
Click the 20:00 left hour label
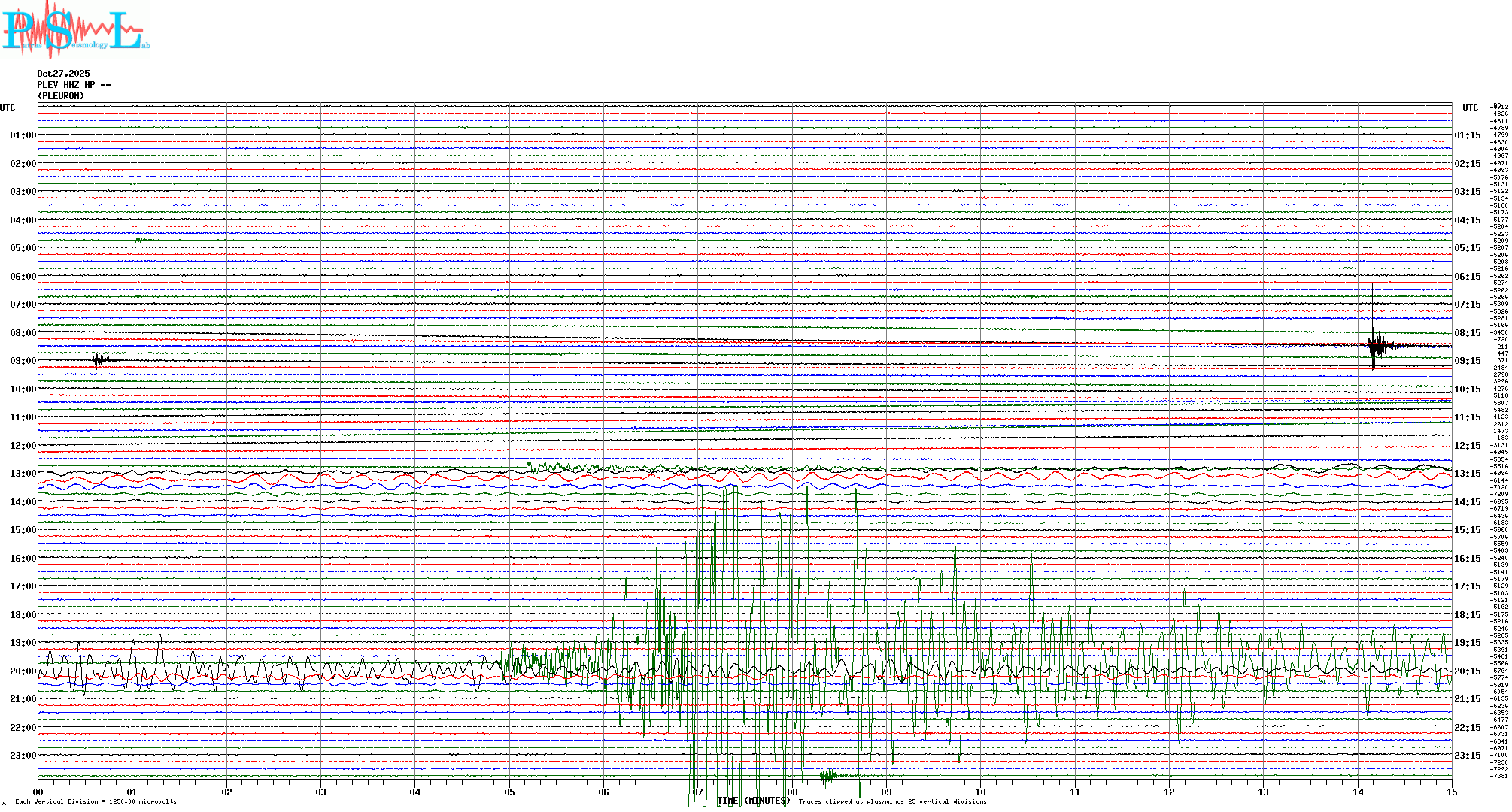point(23,671)
